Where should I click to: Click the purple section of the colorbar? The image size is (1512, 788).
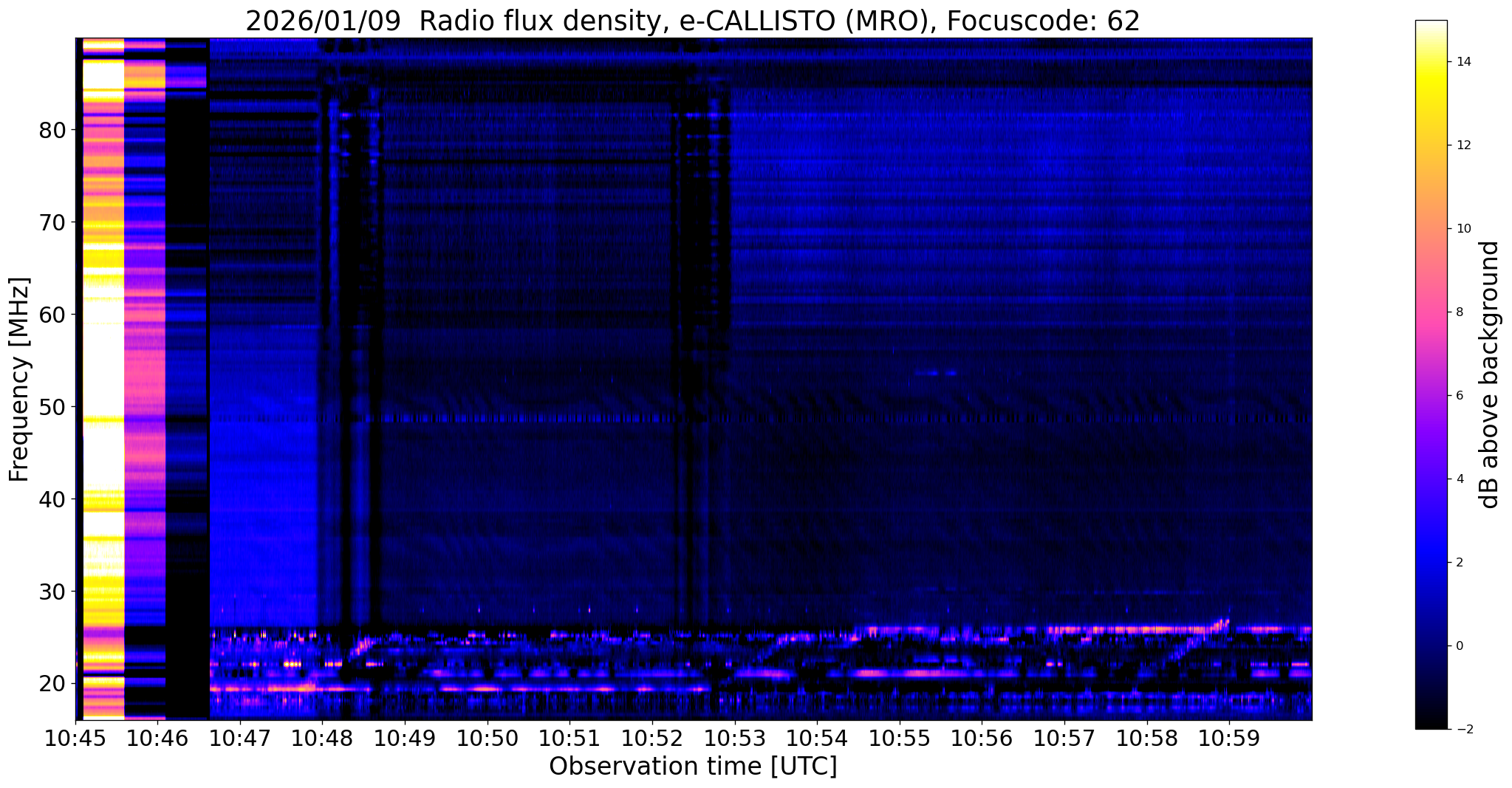1431,443
